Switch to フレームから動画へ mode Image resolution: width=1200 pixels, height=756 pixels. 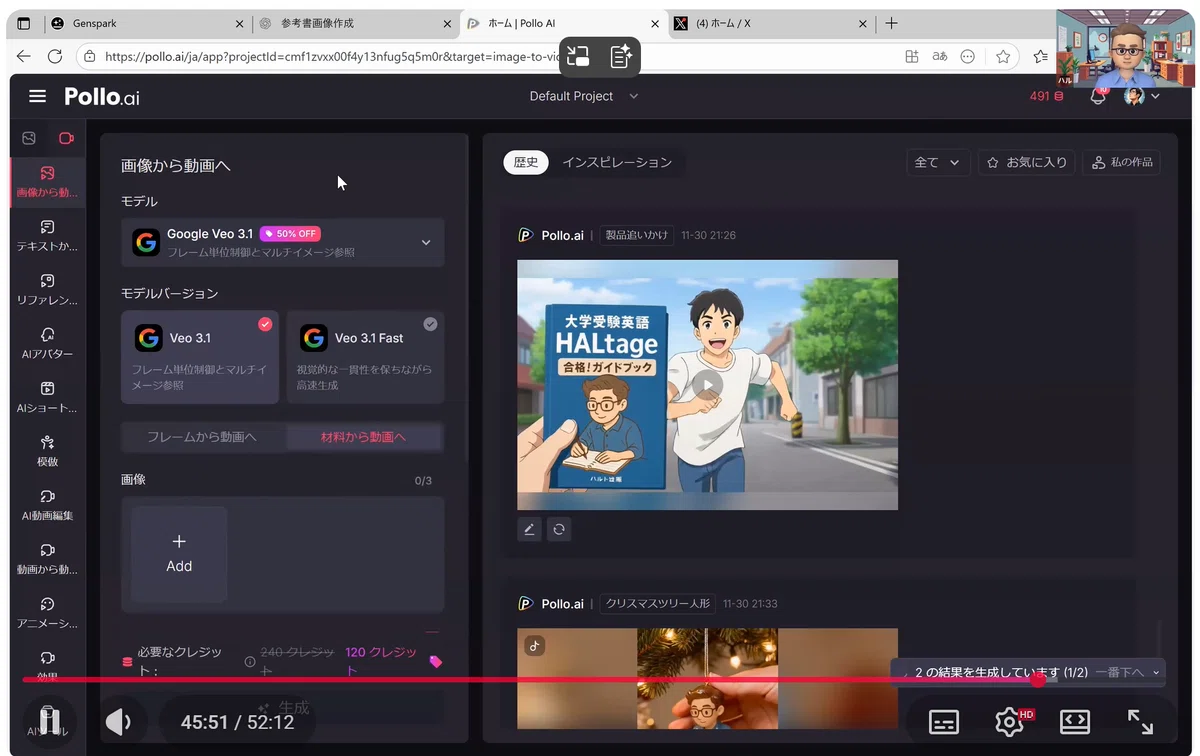[202, 437]
